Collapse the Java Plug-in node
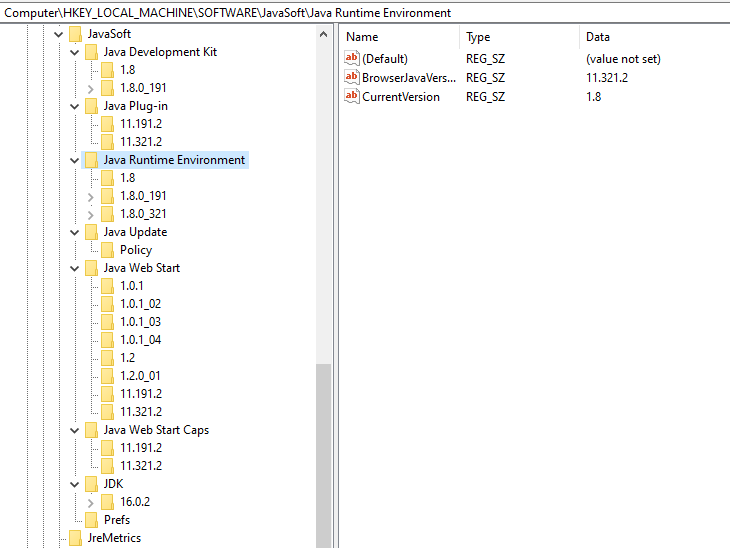Screen dimensions: 730x548 [74, 106]
